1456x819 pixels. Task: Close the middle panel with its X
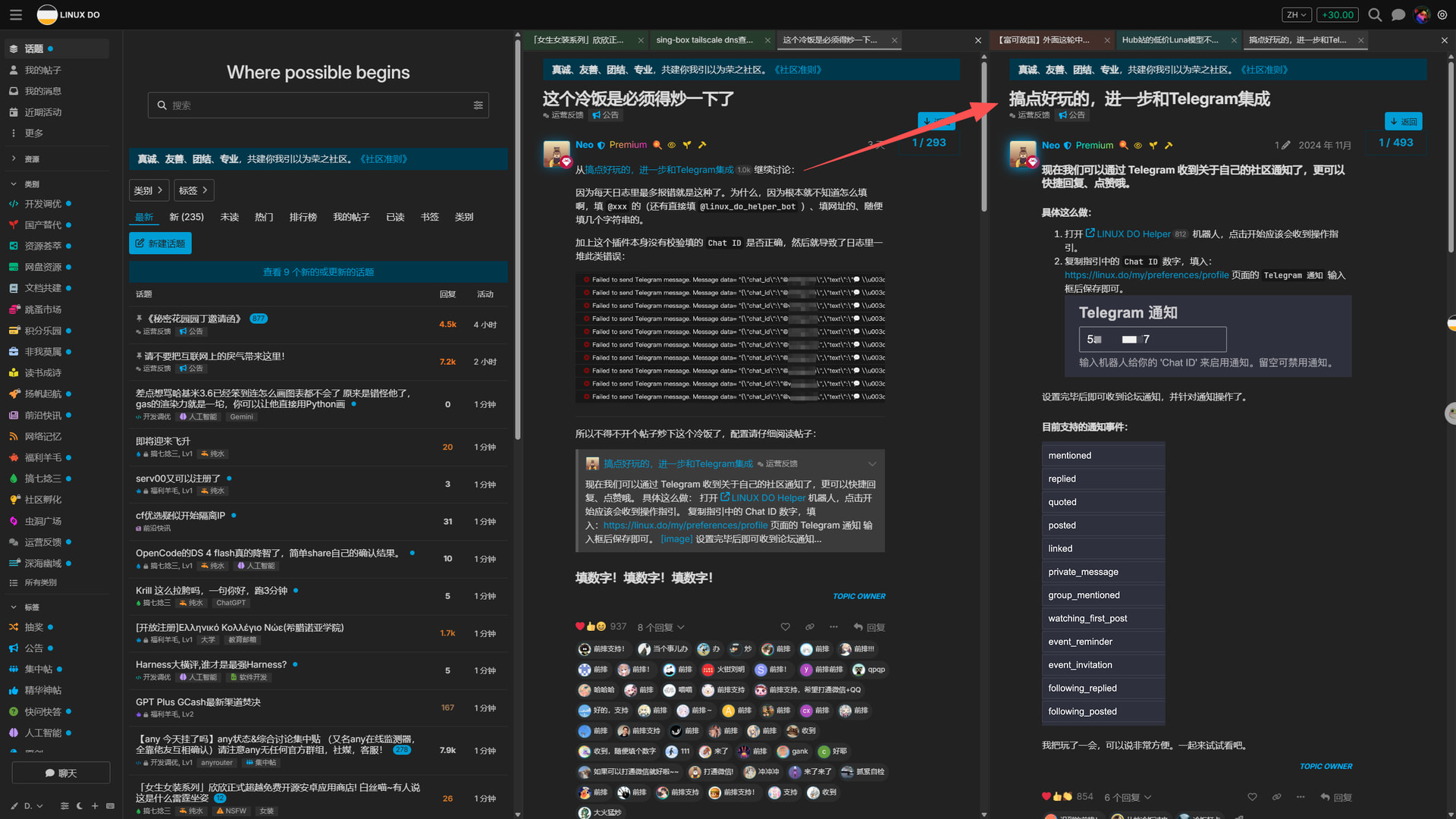[978, 40]
